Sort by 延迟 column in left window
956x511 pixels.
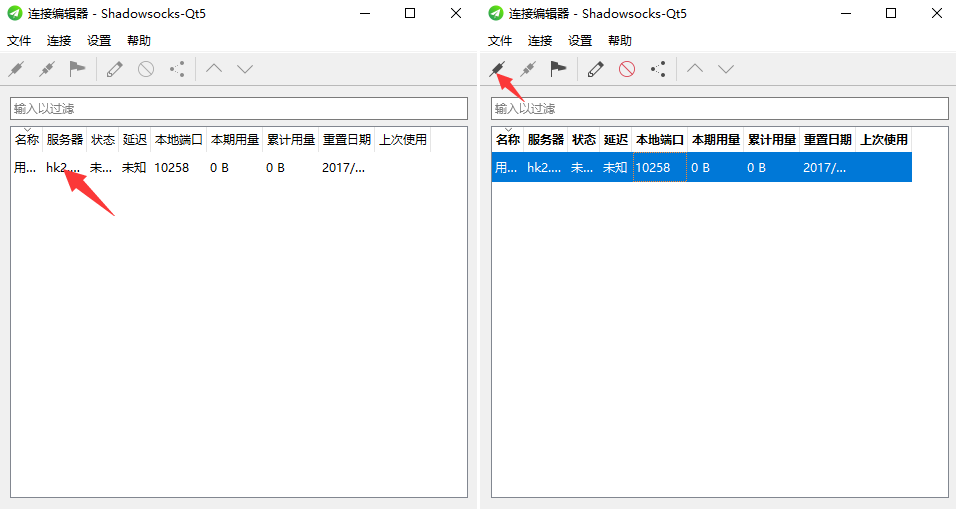tap(135, 140)
